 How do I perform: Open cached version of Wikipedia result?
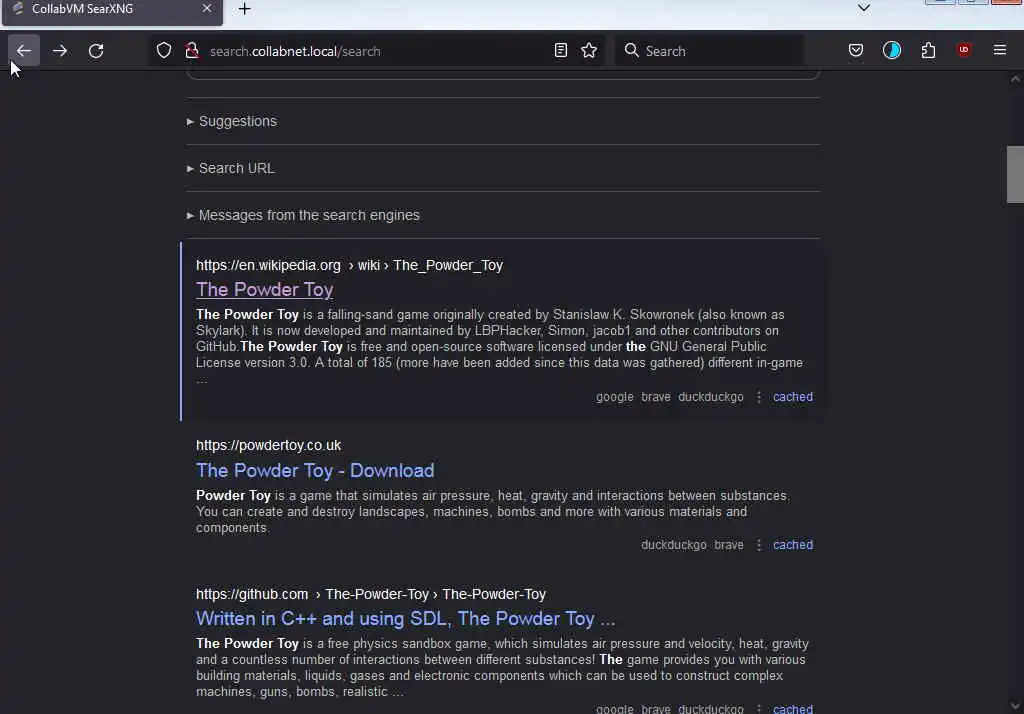point(793,397)
